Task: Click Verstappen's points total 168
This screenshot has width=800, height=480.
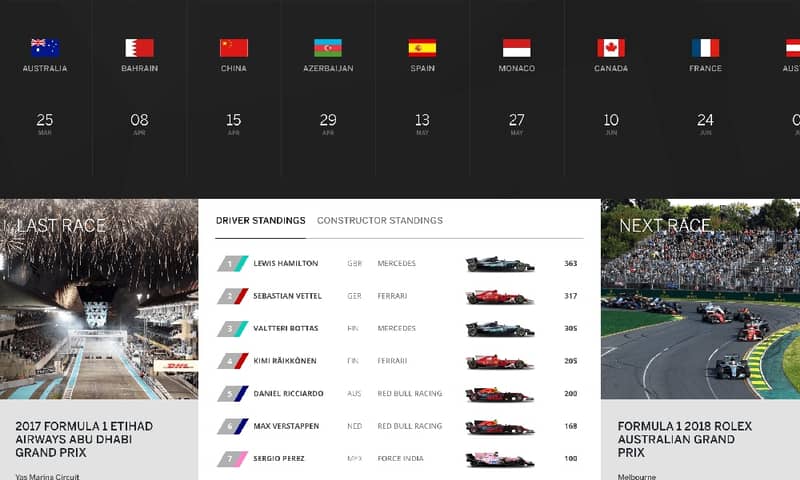Action: [x=570, y=426]
